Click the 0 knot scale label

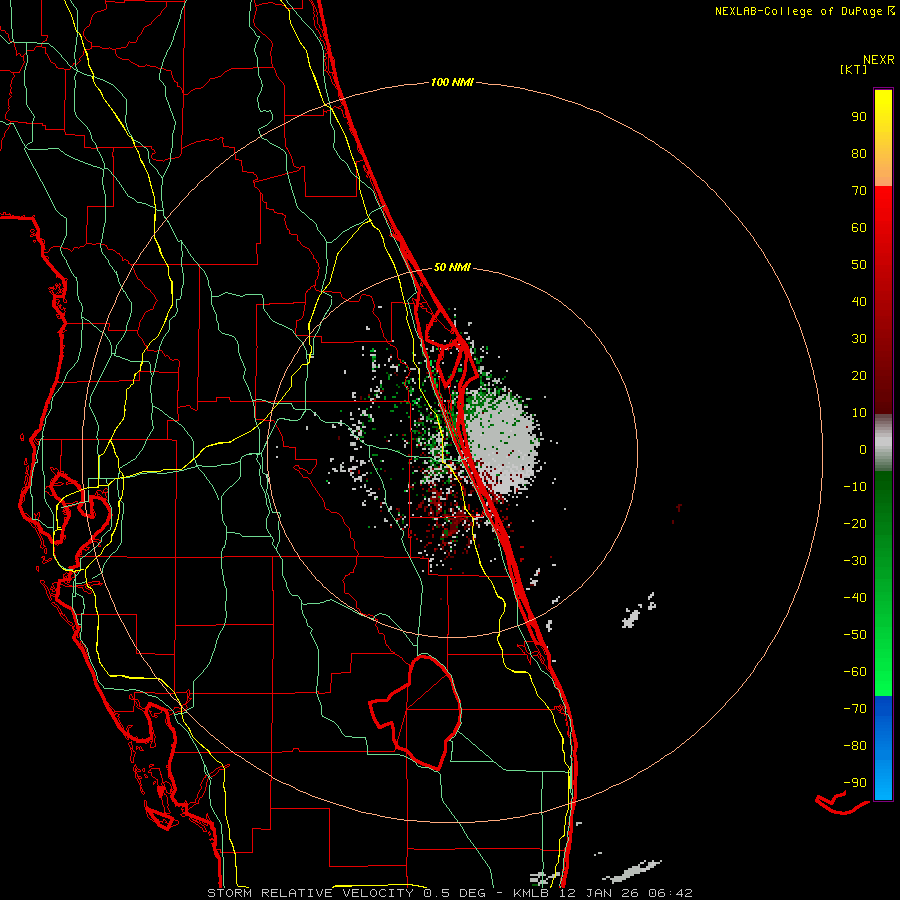coord(863,450)
